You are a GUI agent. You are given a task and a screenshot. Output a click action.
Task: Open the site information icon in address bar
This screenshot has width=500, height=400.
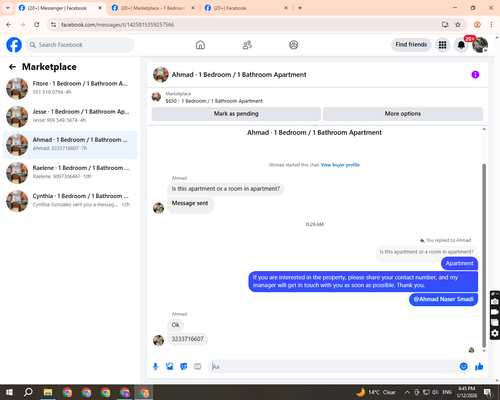pyautogui.click(x=53, y=25)
